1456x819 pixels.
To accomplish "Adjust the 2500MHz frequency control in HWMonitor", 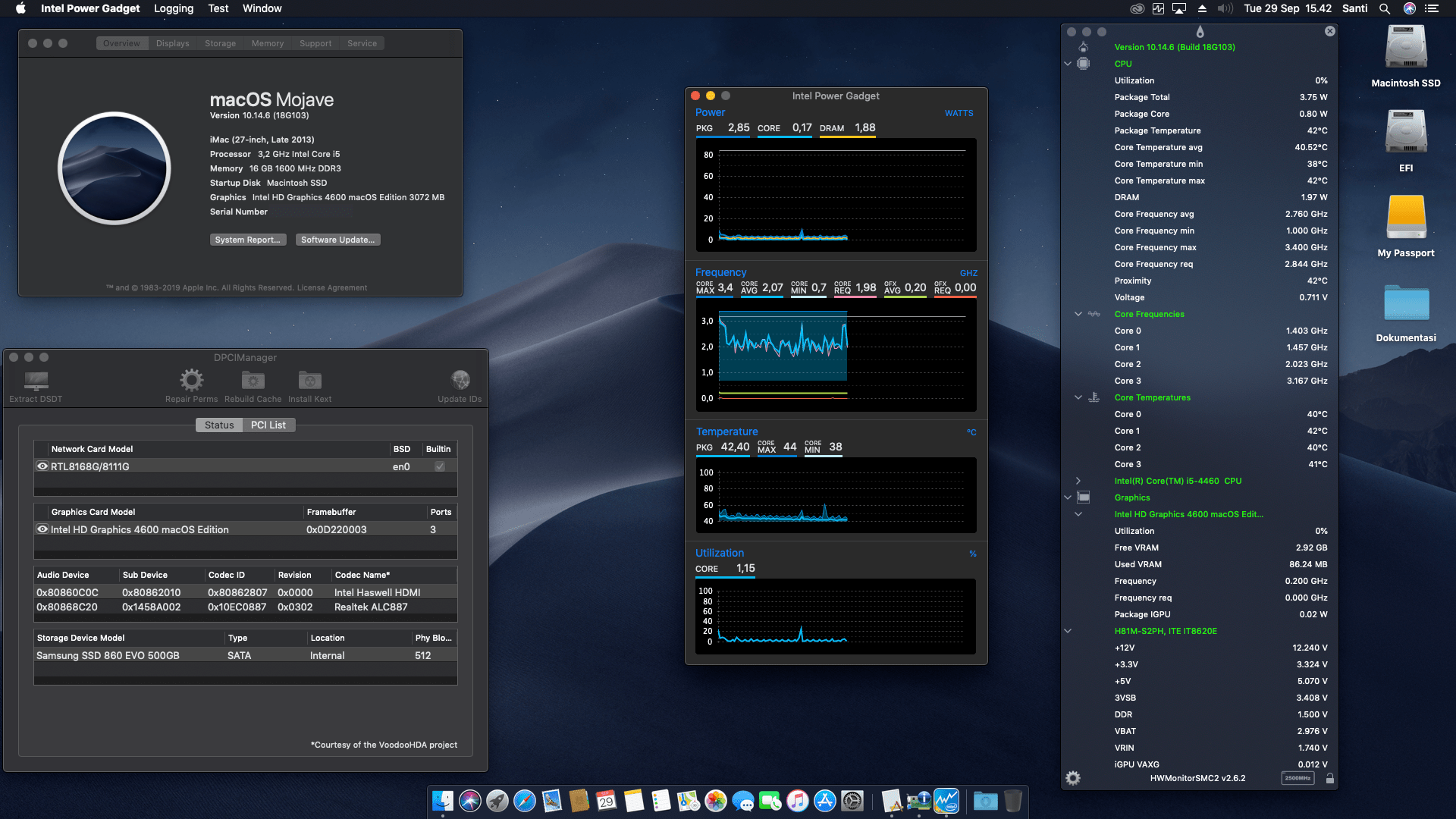I will pyautogui.click(x=1298, y=778).
